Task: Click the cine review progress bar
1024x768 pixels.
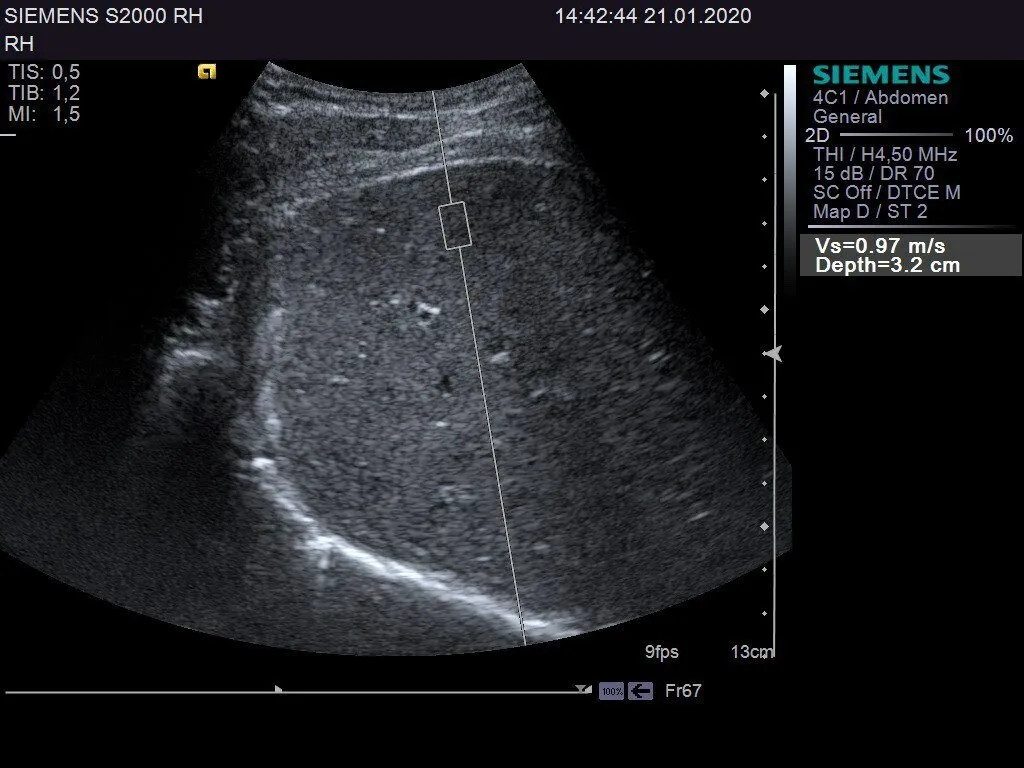Action: click(290, 691)
